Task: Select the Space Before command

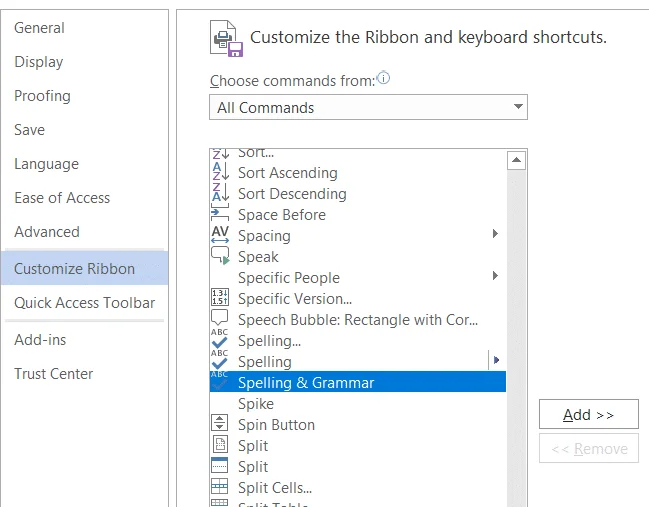Action: [x=358, y=215]
